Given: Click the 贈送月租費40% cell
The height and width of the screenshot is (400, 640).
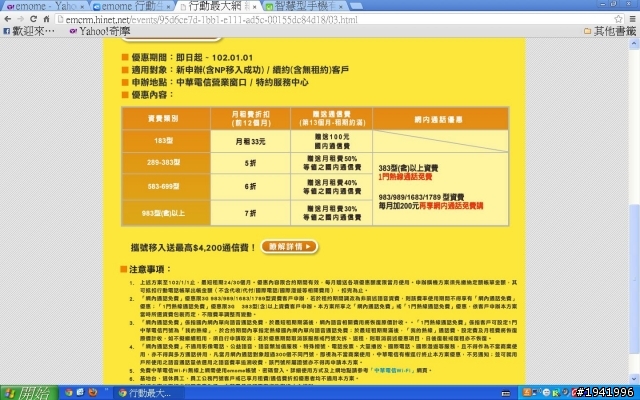Looking at the screenshot, I should point(331,187).
